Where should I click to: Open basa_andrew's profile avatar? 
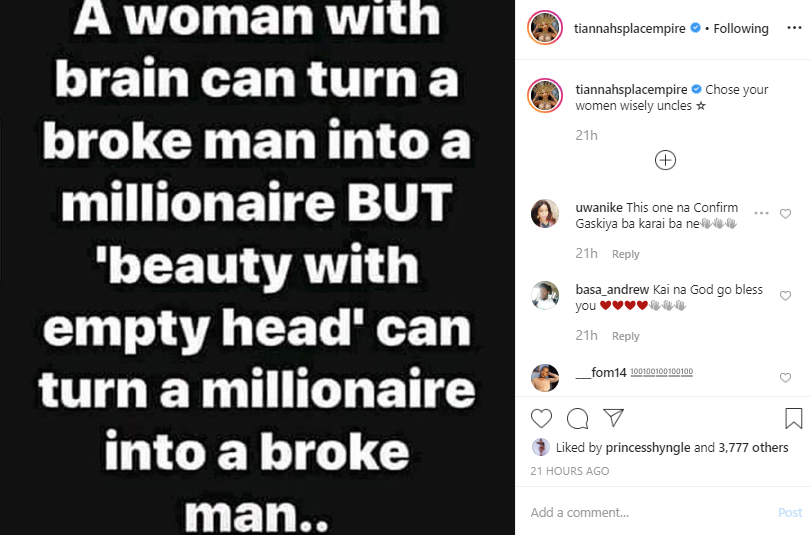[545, 297]
